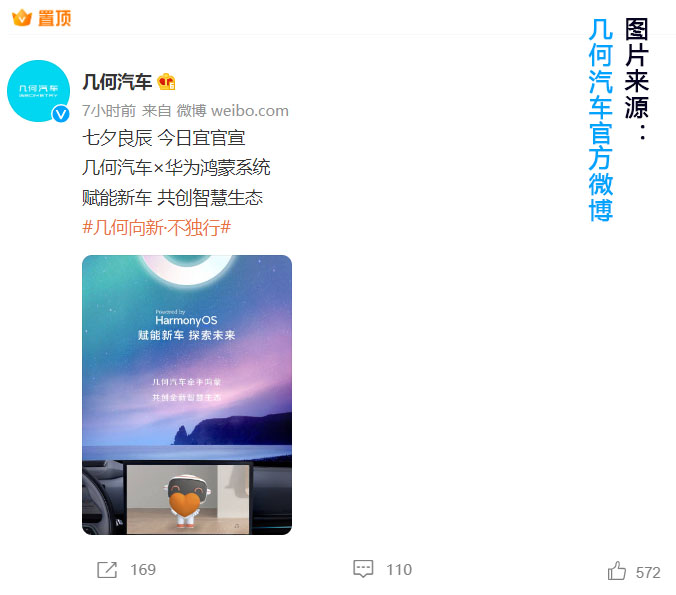Open hashtag #几何向新·不独行#
Viewport: 676px width, 595px height.
click(x=156, y=227)
